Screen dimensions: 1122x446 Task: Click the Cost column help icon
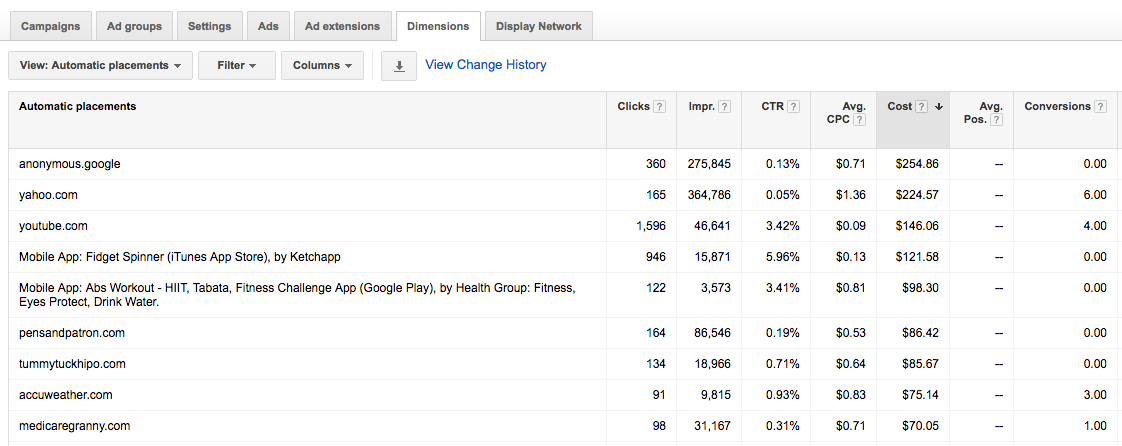click(x=921, y=107)
